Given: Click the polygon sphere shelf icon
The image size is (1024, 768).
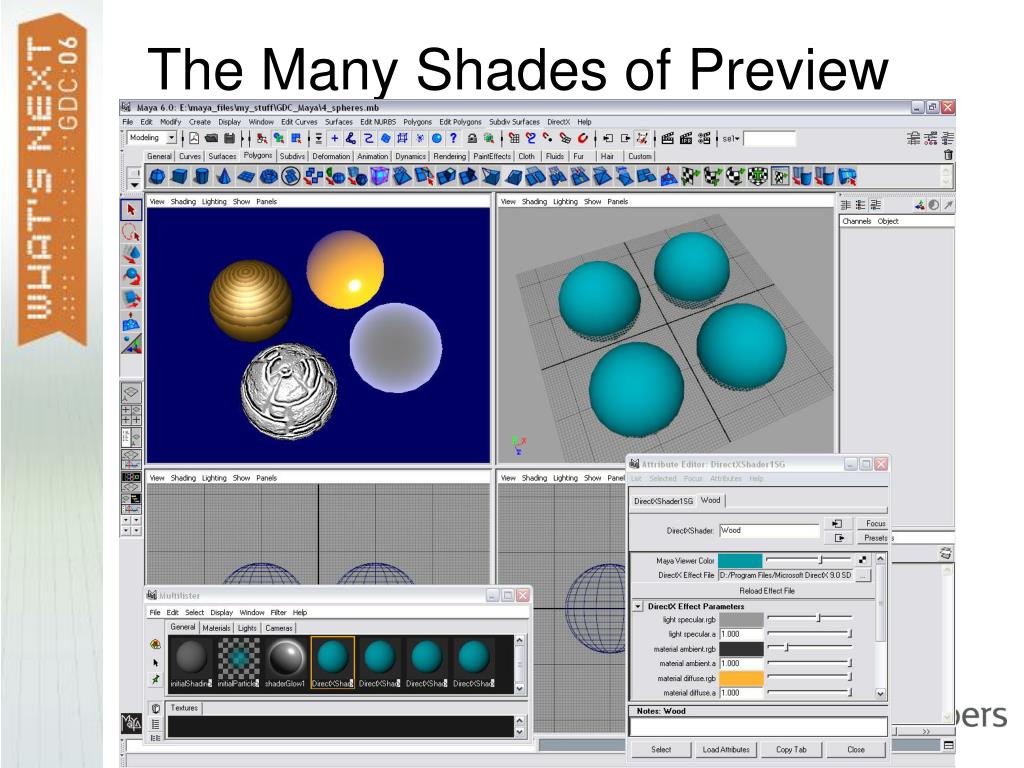Looking at the screenshot, I should point(157,176).
